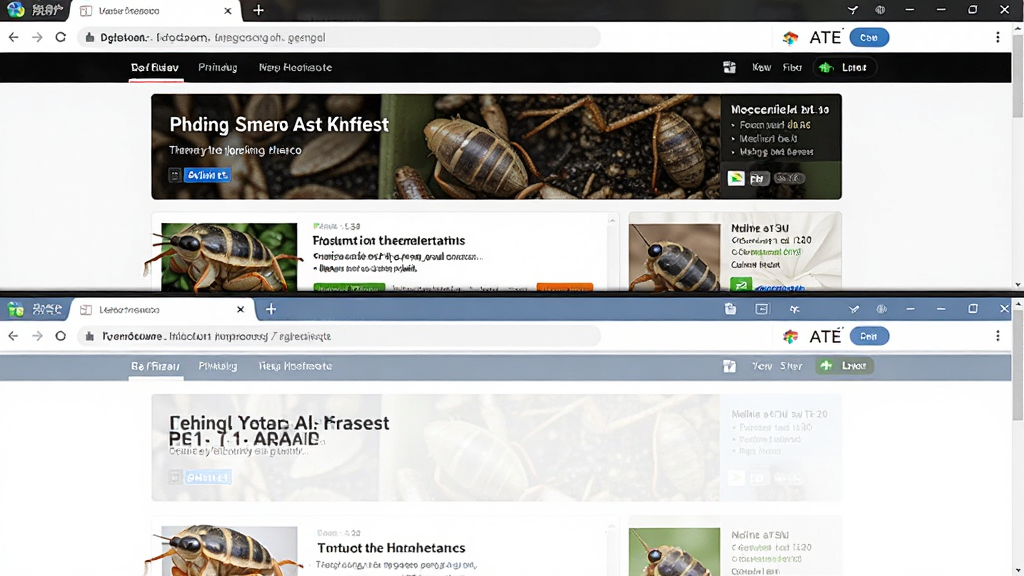Select the 'Phinidug' nav tab in top window
Screen dimensions: 1024x576
[x=217, y=67]
